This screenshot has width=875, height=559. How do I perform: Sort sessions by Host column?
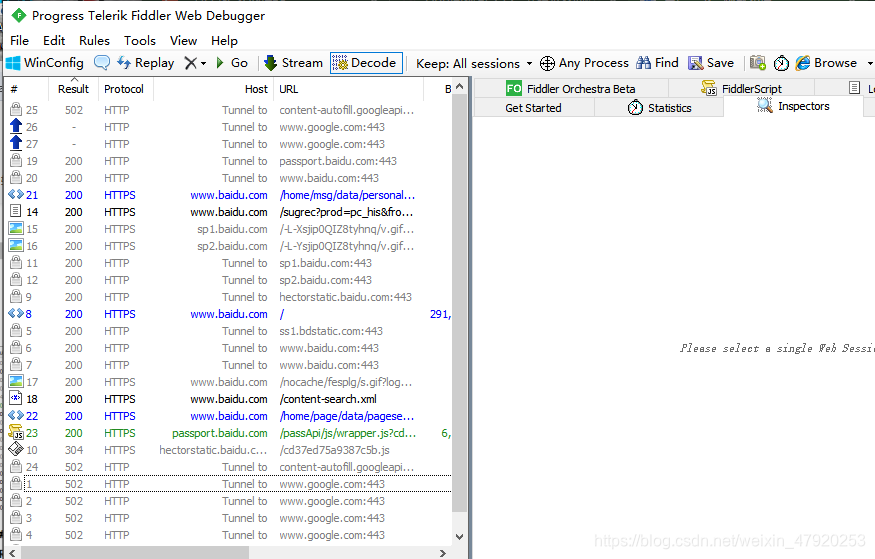pyautogui.click(x=213, y=89)
